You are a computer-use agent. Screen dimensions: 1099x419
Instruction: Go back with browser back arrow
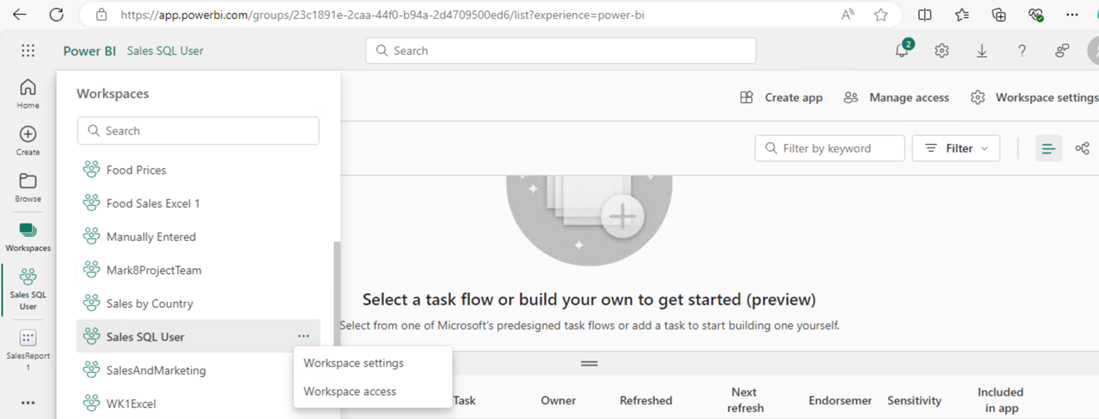point(19,14)
